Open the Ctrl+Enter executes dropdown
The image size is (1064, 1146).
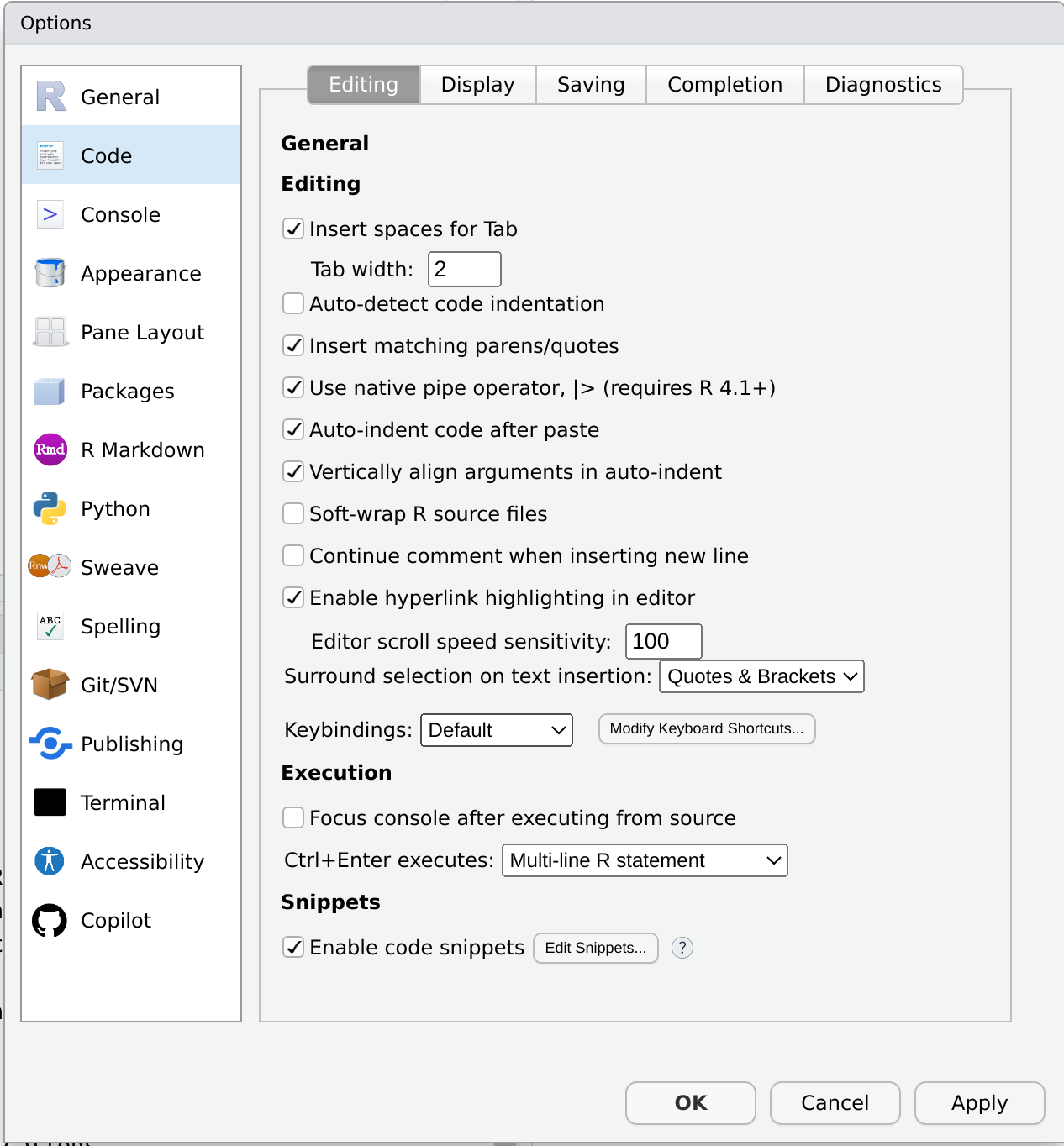644,859
